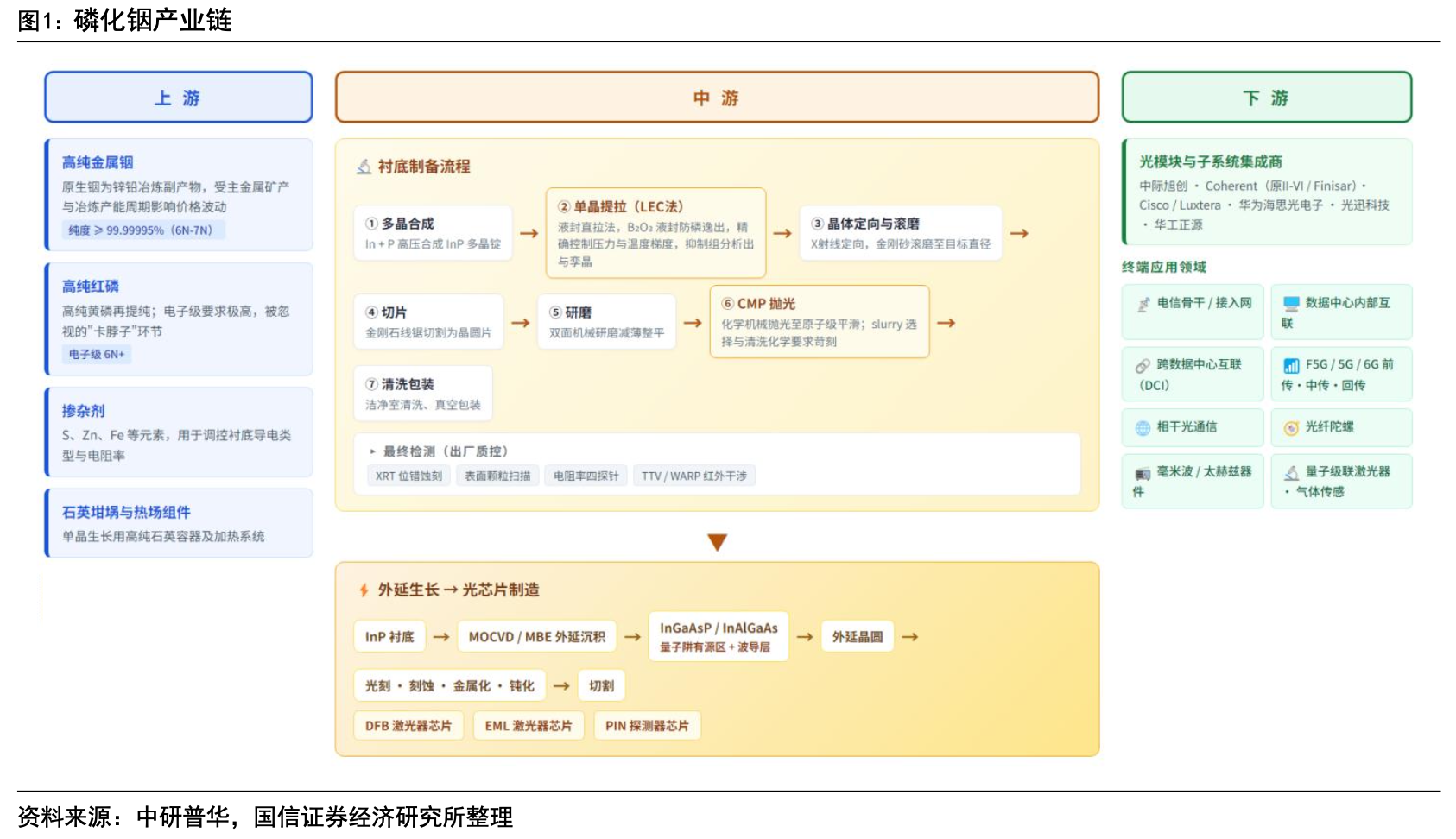Select step ④ 切片
The height and width of the screenshot is (839, 1456).
428,322
